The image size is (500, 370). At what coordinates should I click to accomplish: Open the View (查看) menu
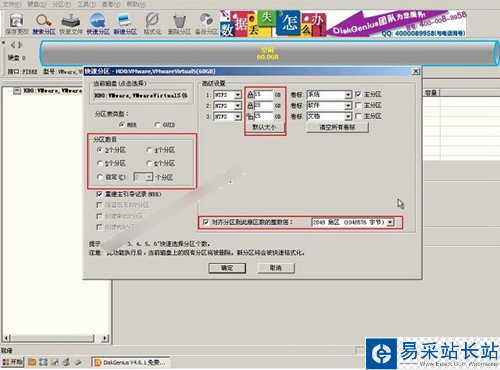[x=111, y=4]
